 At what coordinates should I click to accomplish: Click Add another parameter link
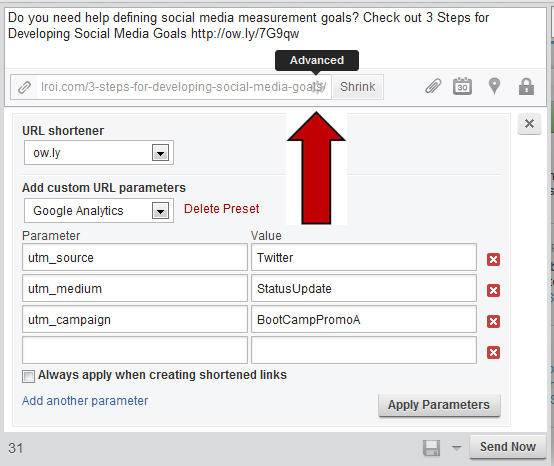[85, 401]
